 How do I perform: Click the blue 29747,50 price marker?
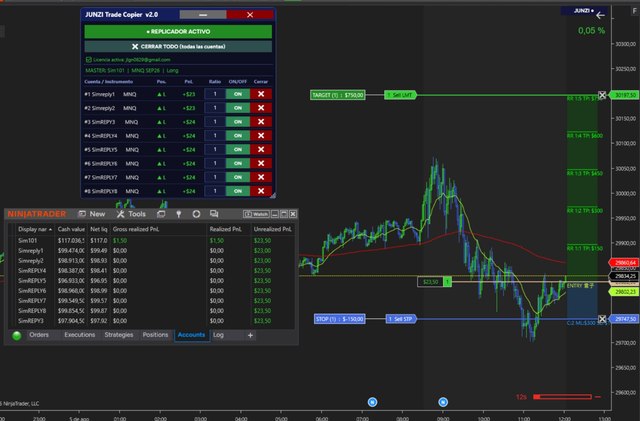point(624,319)
